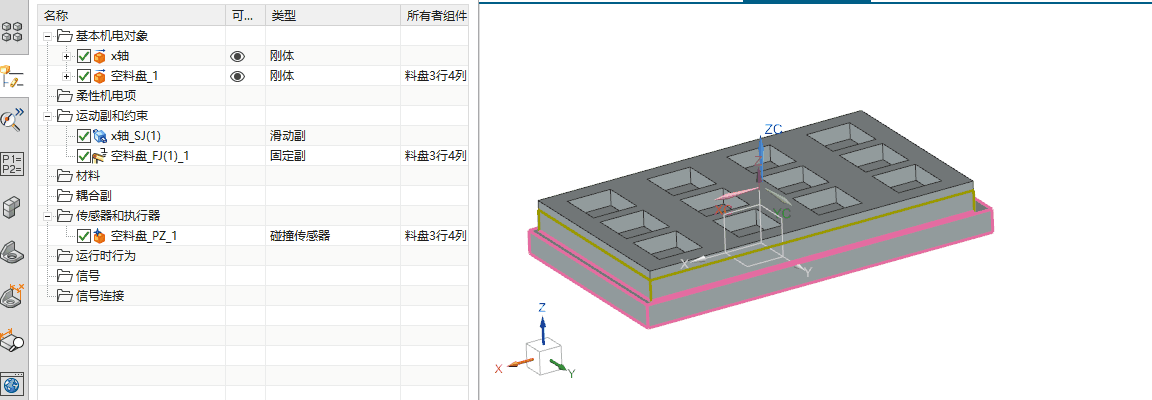This screenshot has height=400, width=1152.
Task: Open the web browser globe tab
Action: pos(12,384)
